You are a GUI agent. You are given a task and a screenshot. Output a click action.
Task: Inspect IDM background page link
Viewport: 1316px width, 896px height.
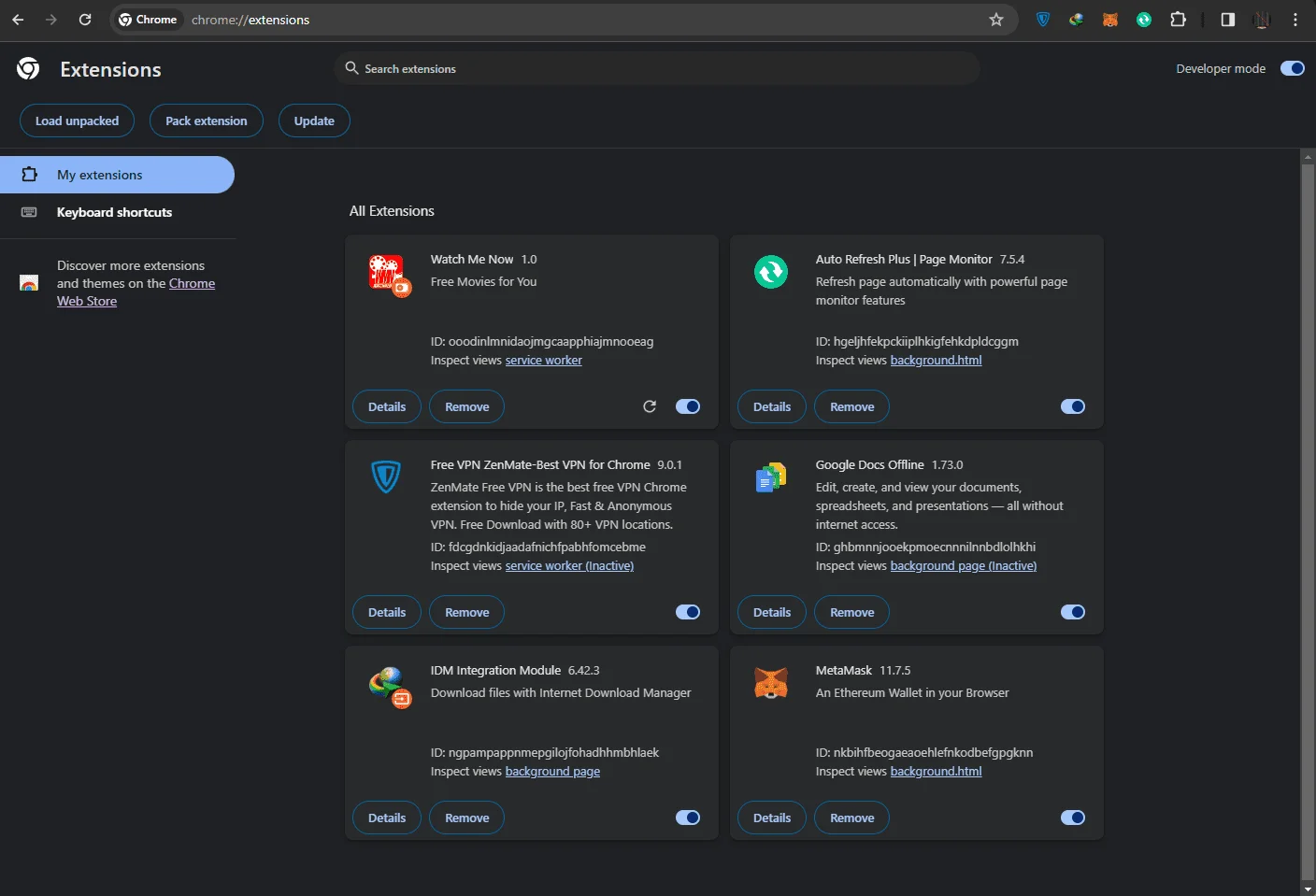552,771
